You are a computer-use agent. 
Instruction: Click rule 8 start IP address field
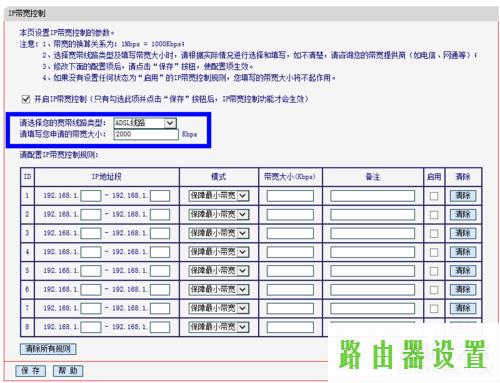point(91,327)
